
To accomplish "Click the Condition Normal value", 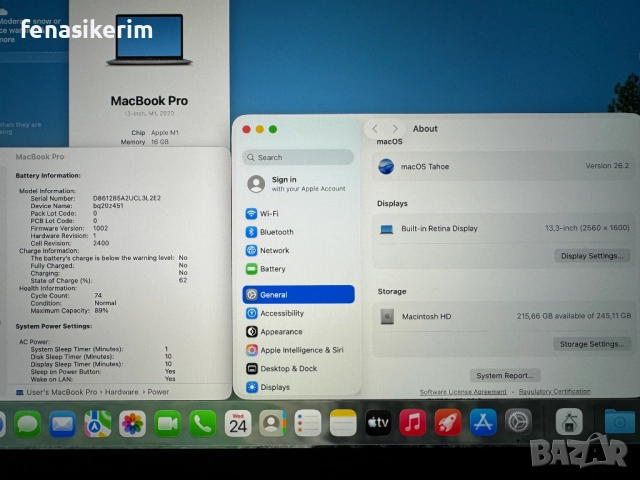I will point(105,303).
